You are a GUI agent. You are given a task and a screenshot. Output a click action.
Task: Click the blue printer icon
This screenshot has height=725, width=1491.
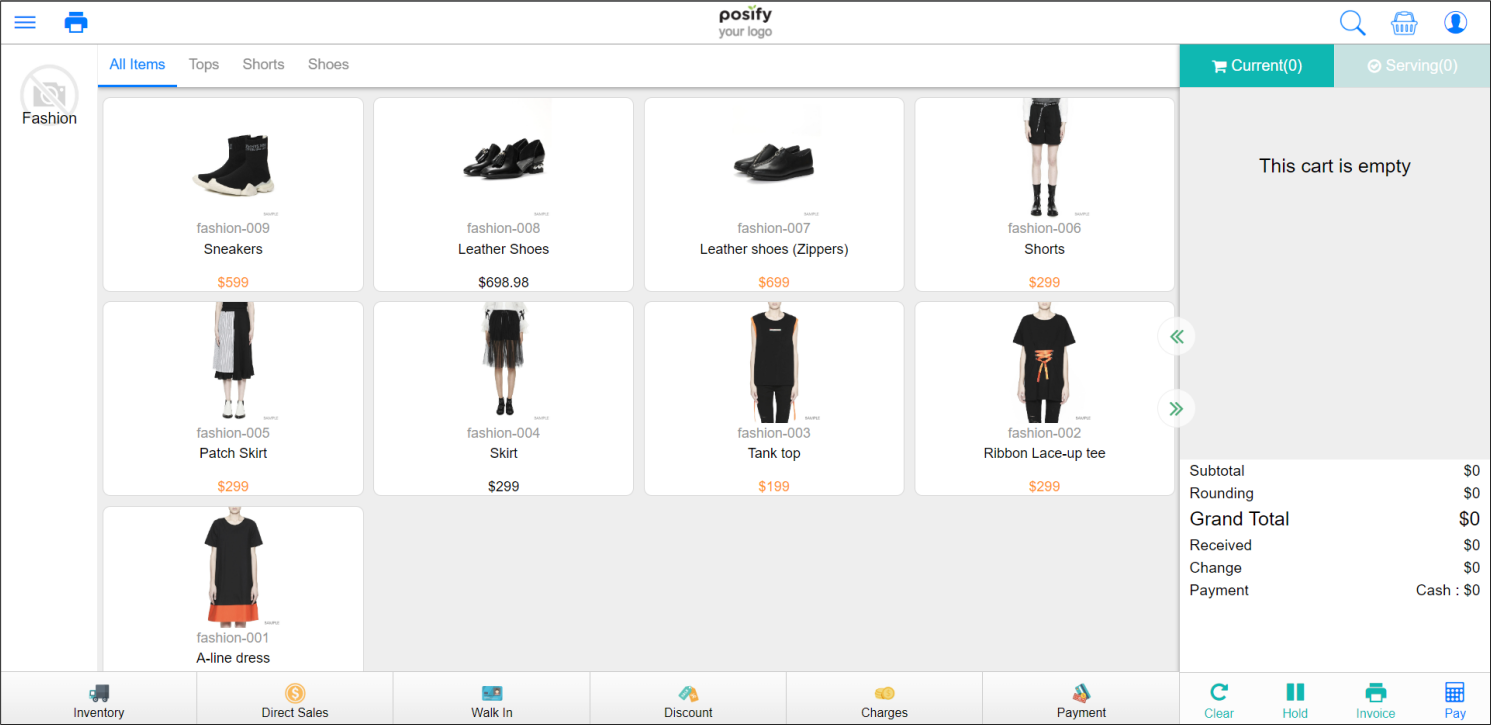coord(76,22)
